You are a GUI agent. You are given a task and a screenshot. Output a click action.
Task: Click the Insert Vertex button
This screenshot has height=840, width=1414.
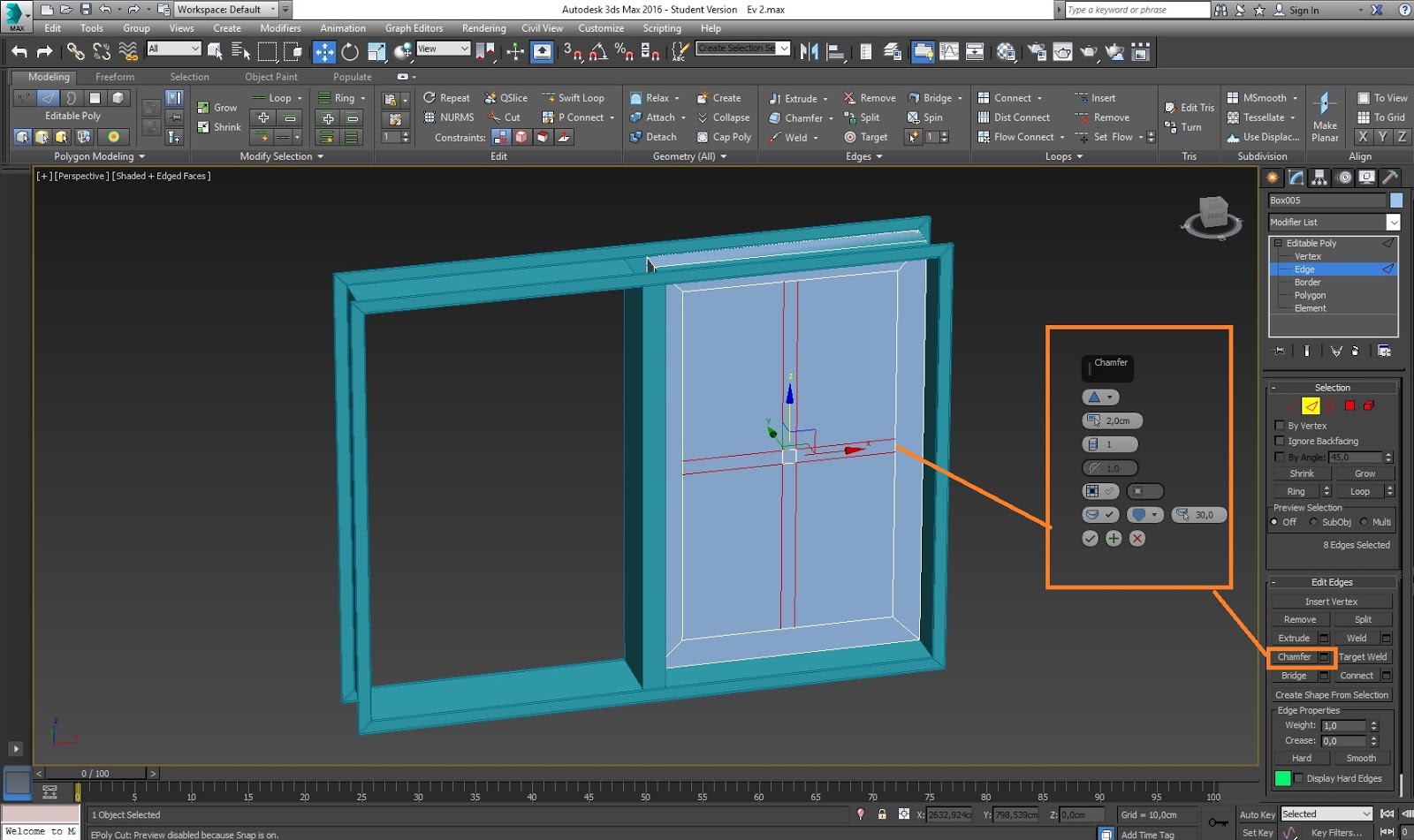[x=1331, y=602]
